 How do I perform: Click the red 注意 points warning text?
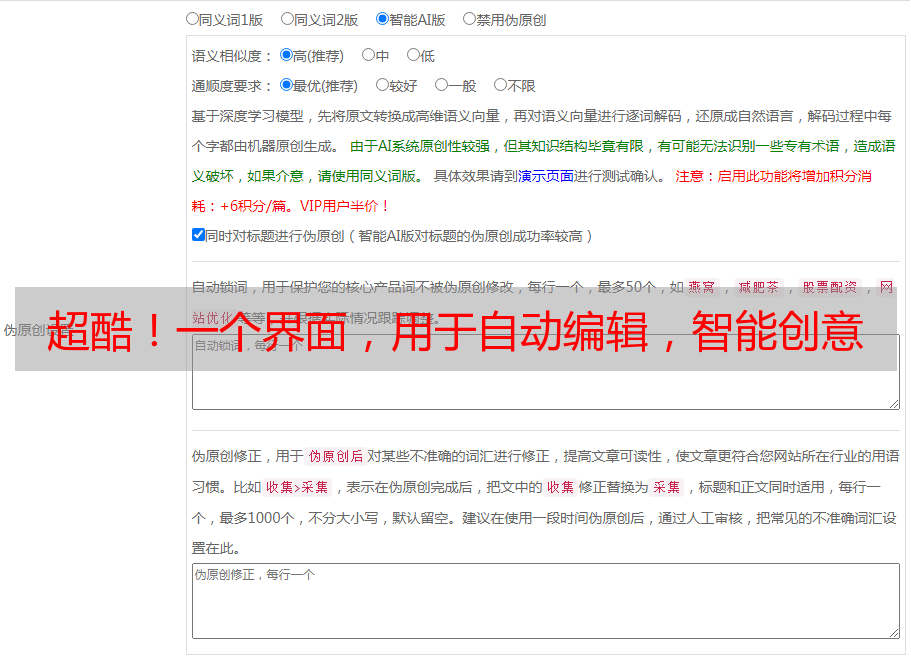click(x=532, y=191)
